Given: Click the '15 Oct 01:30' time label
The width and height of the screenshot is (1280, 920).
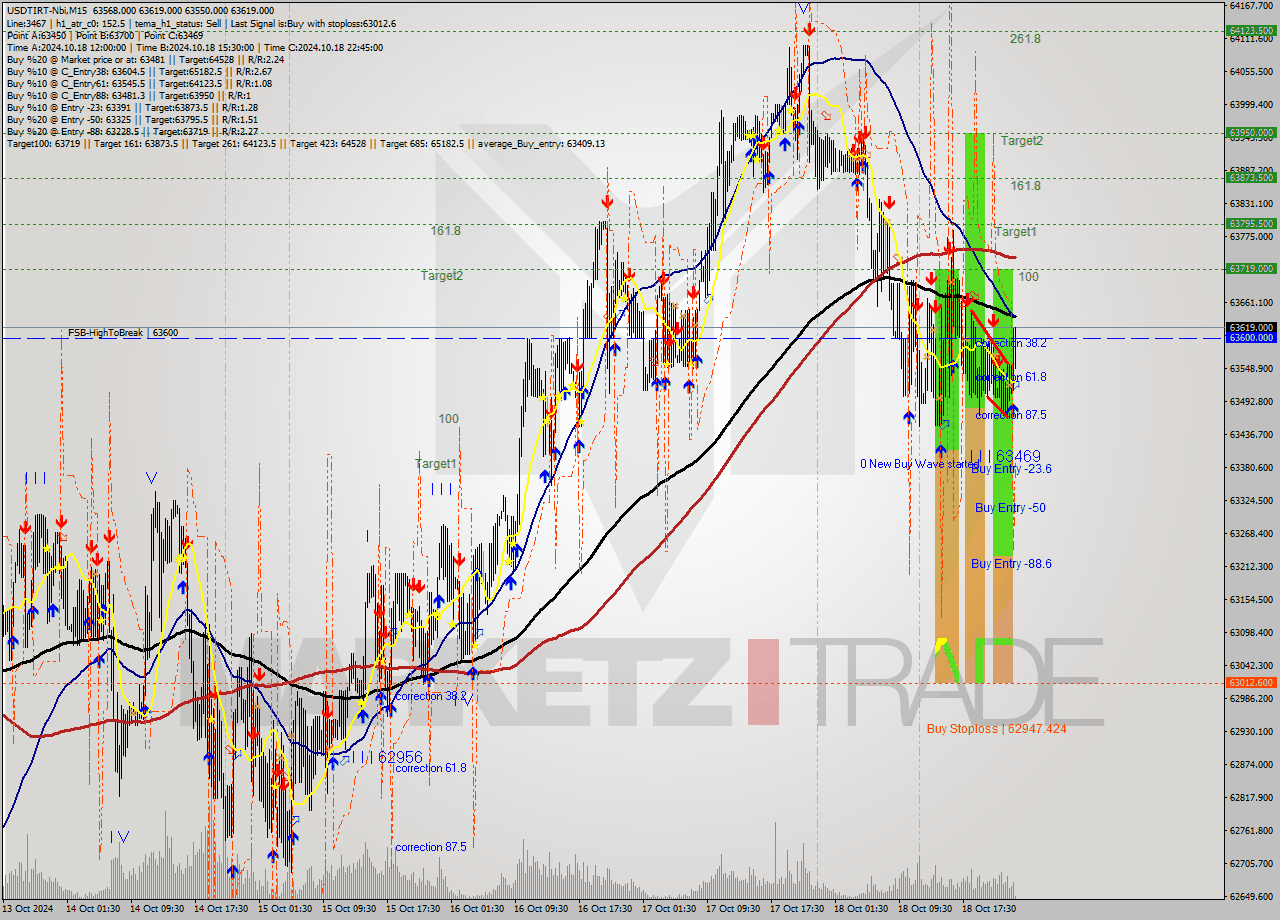Looking at the screenshot, I should (285, 909).
